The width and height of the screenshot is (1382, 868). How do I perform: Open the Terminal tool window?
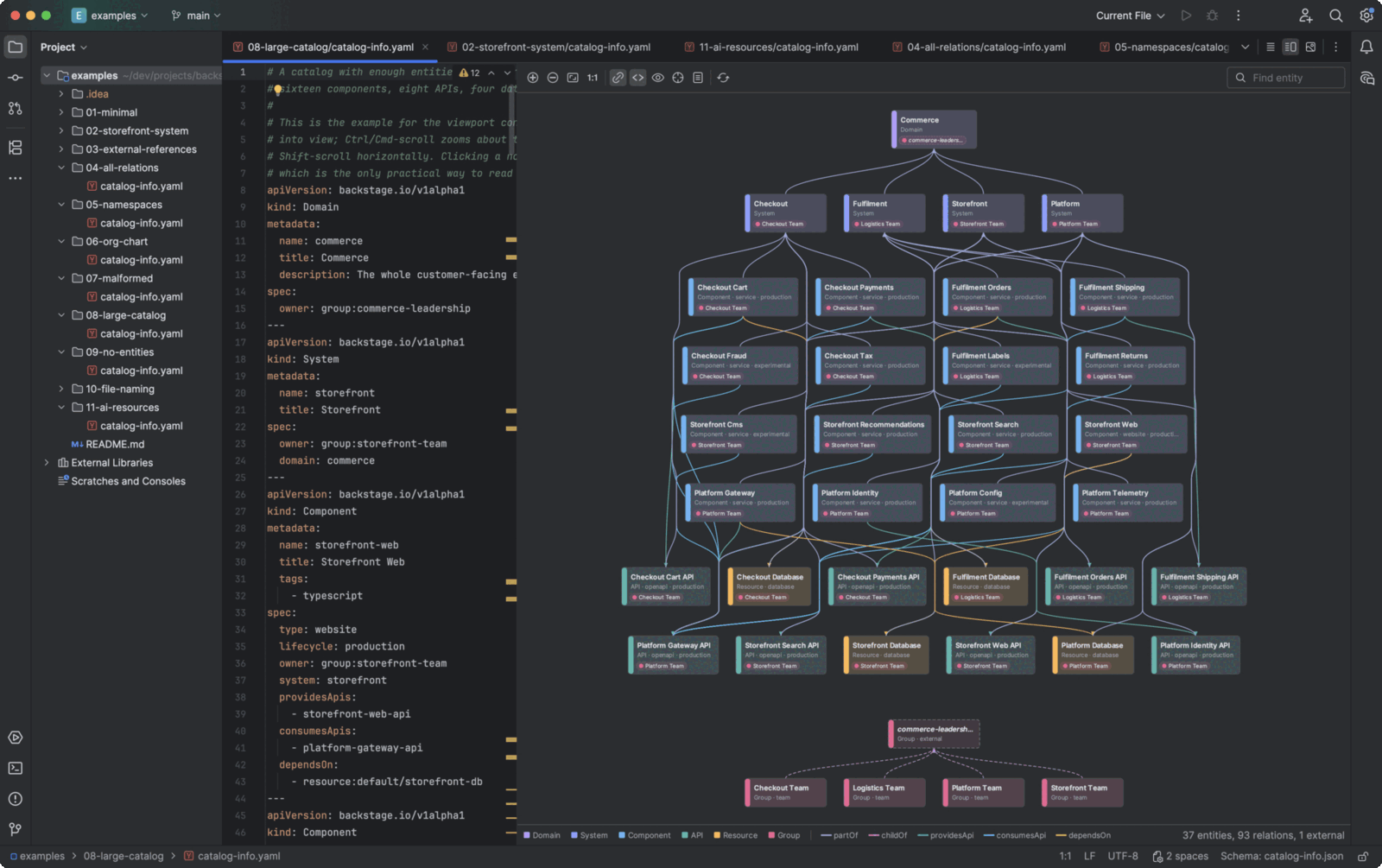click(16, 768)
